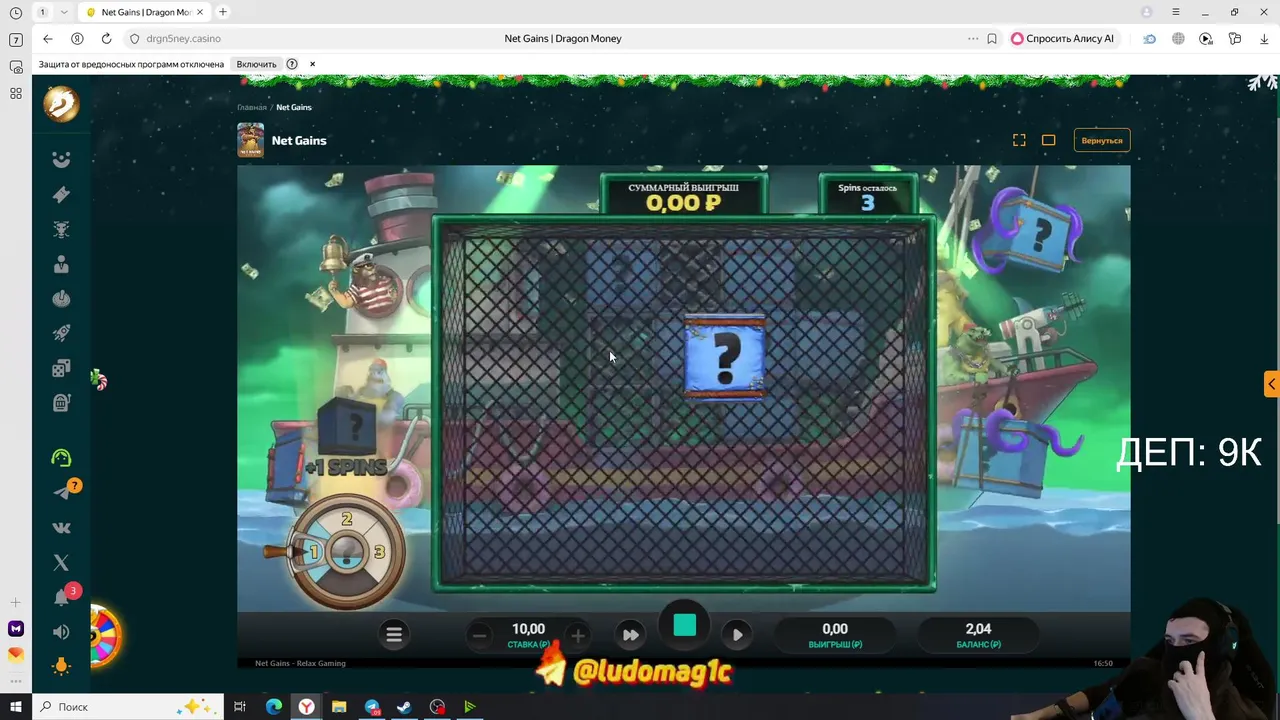Open the rocket crash games section
1280x720 pixels.
[x=61, y=333]
